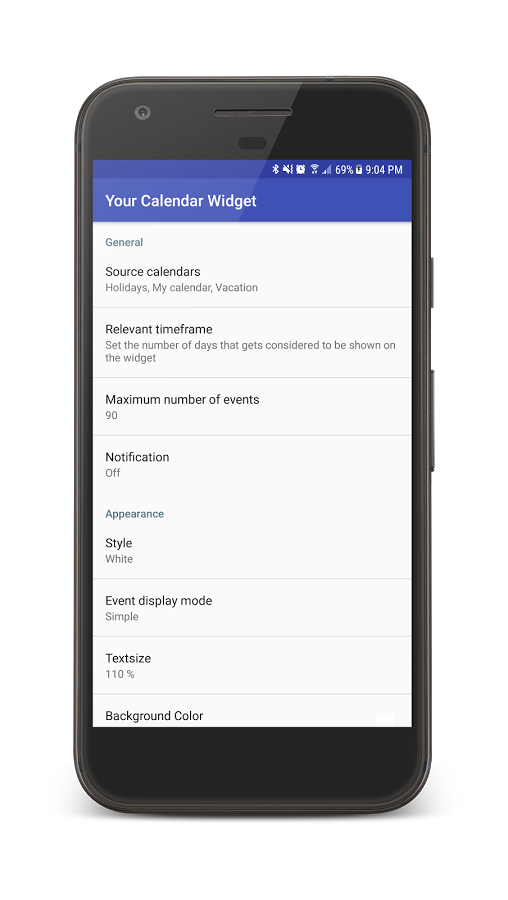Tap the Appearance section header
The height and width of the screenshot is (900, 508).
(134, 514)
